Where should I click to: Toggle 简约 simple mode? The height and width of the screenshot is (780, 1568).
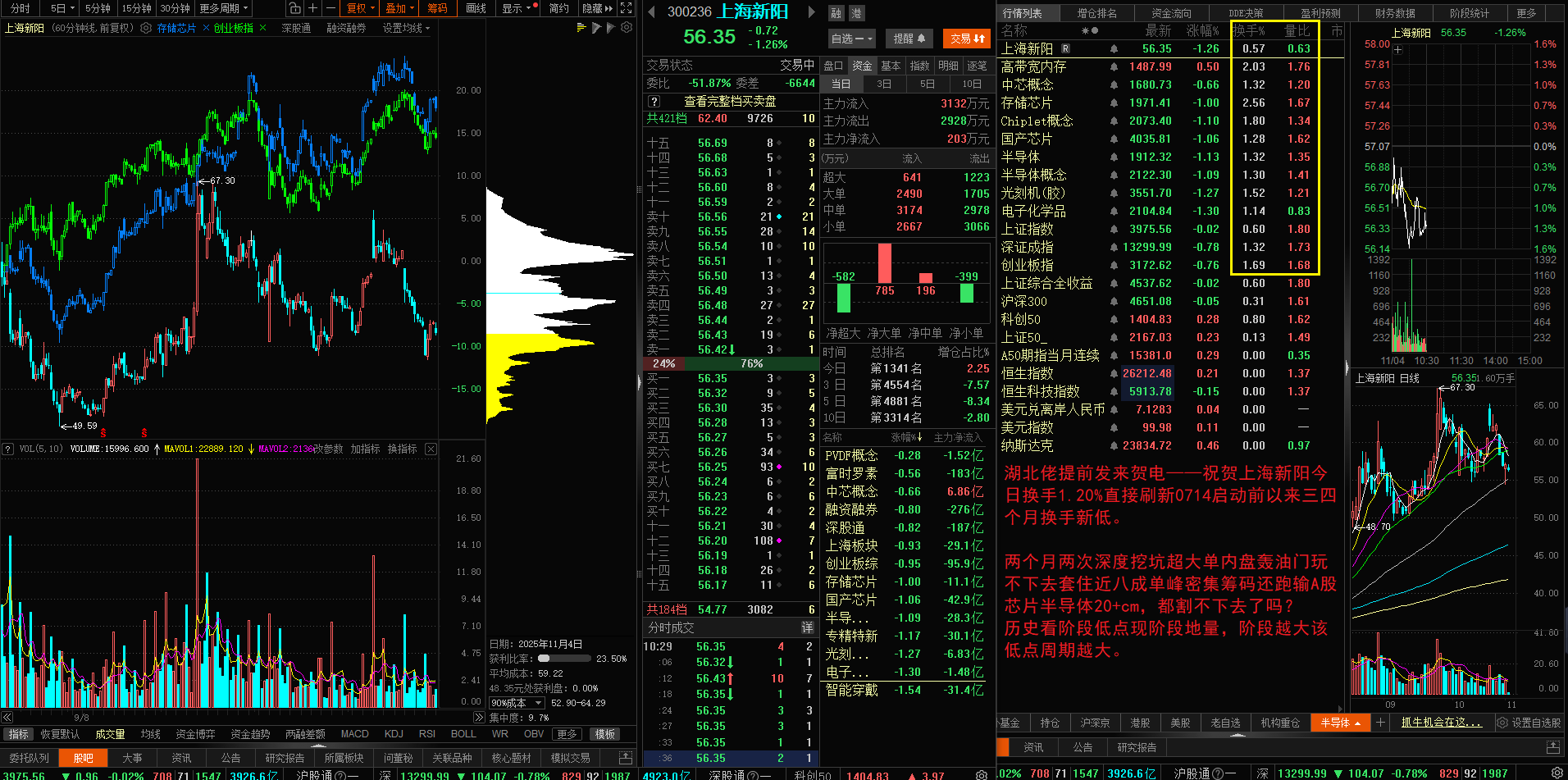558,8
